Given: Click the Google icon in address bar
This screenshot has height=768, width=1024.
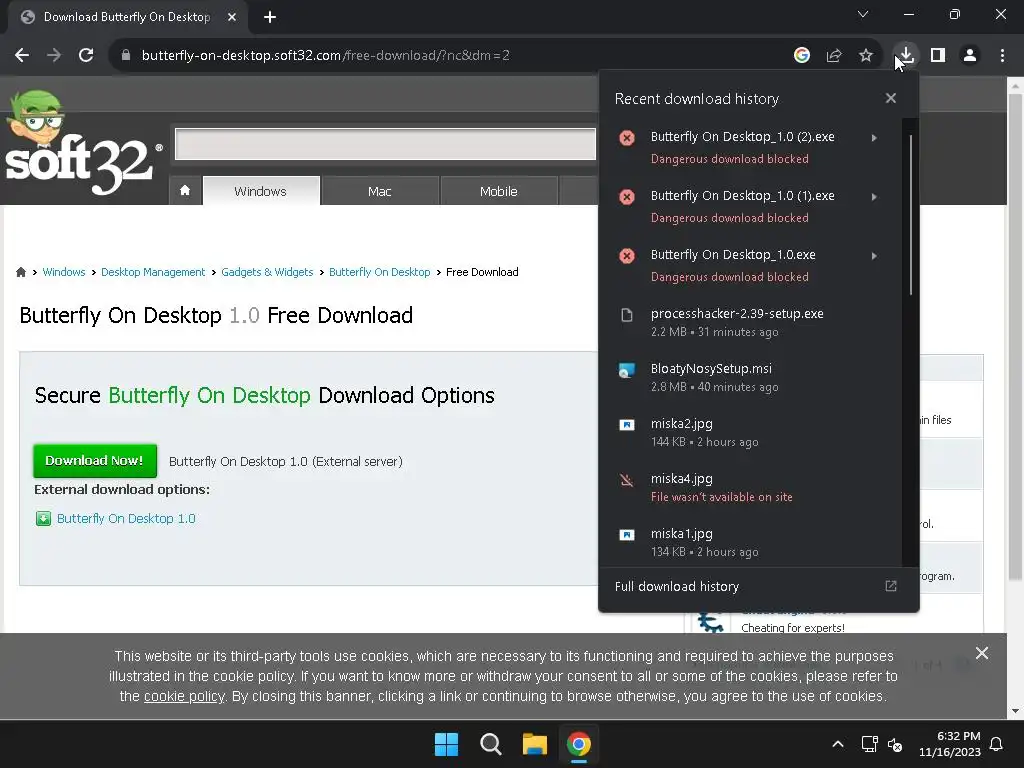Looking at the screenshot, I should point(802,56).
